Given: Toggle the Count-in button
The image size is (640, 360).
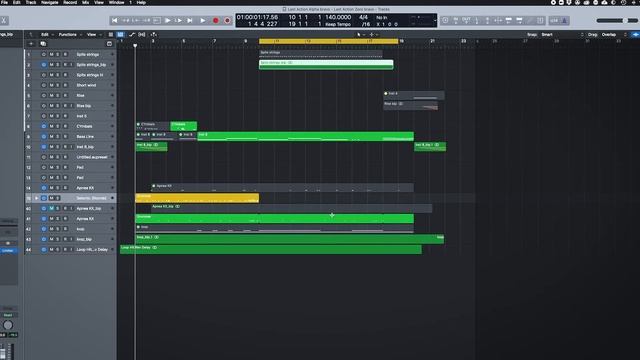Looking at the screenshot, I should click(x=554, y=20).
